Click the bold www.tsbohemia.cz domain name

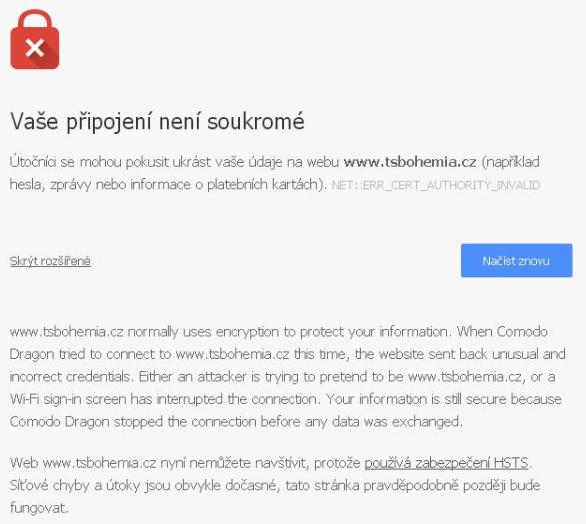tap(410, 162)
